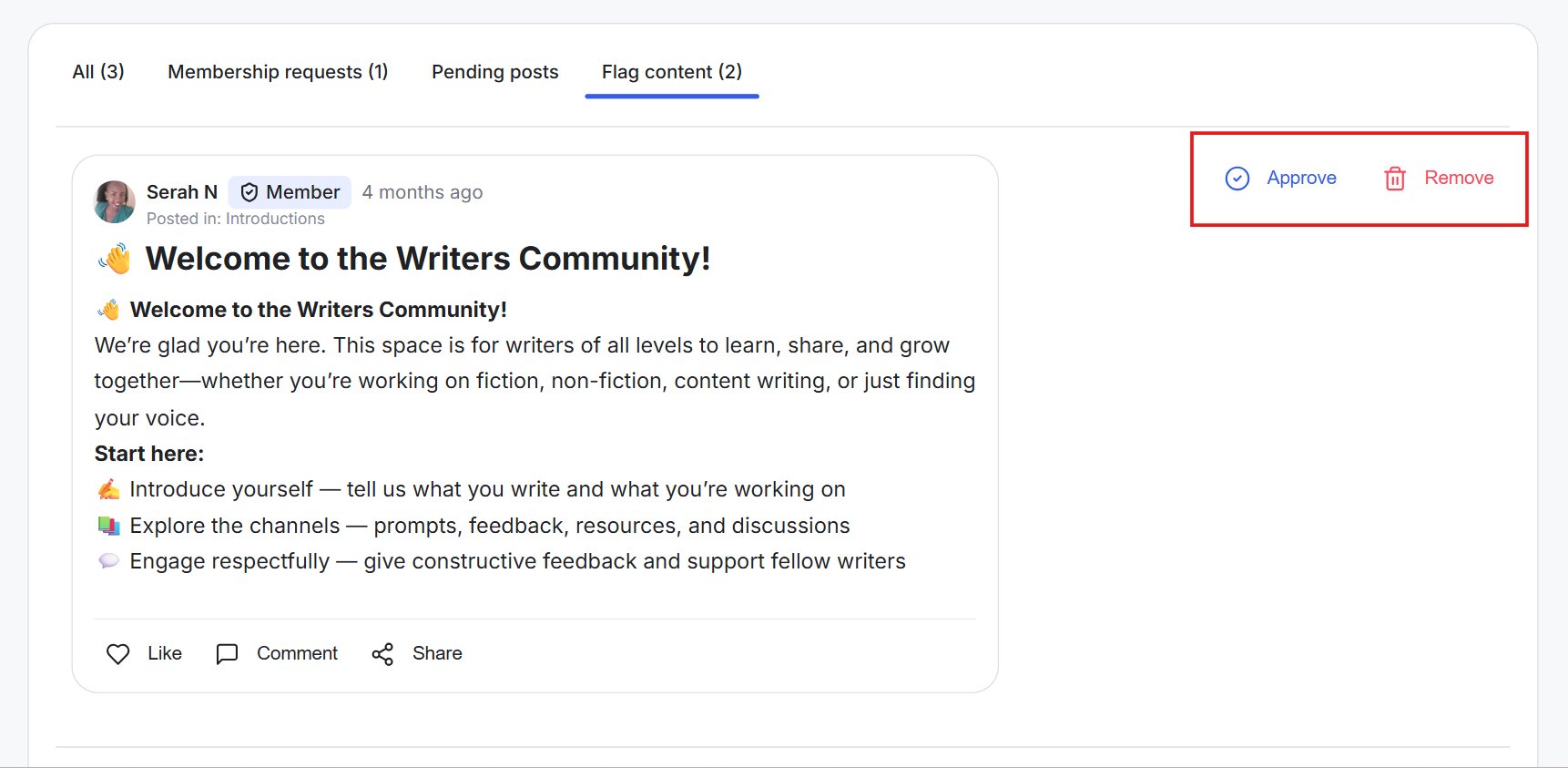Open the Membership requests (1) tab
The height and width of the screenshot is (768, 1568).
pyautogui.click(x=278, y=72)
